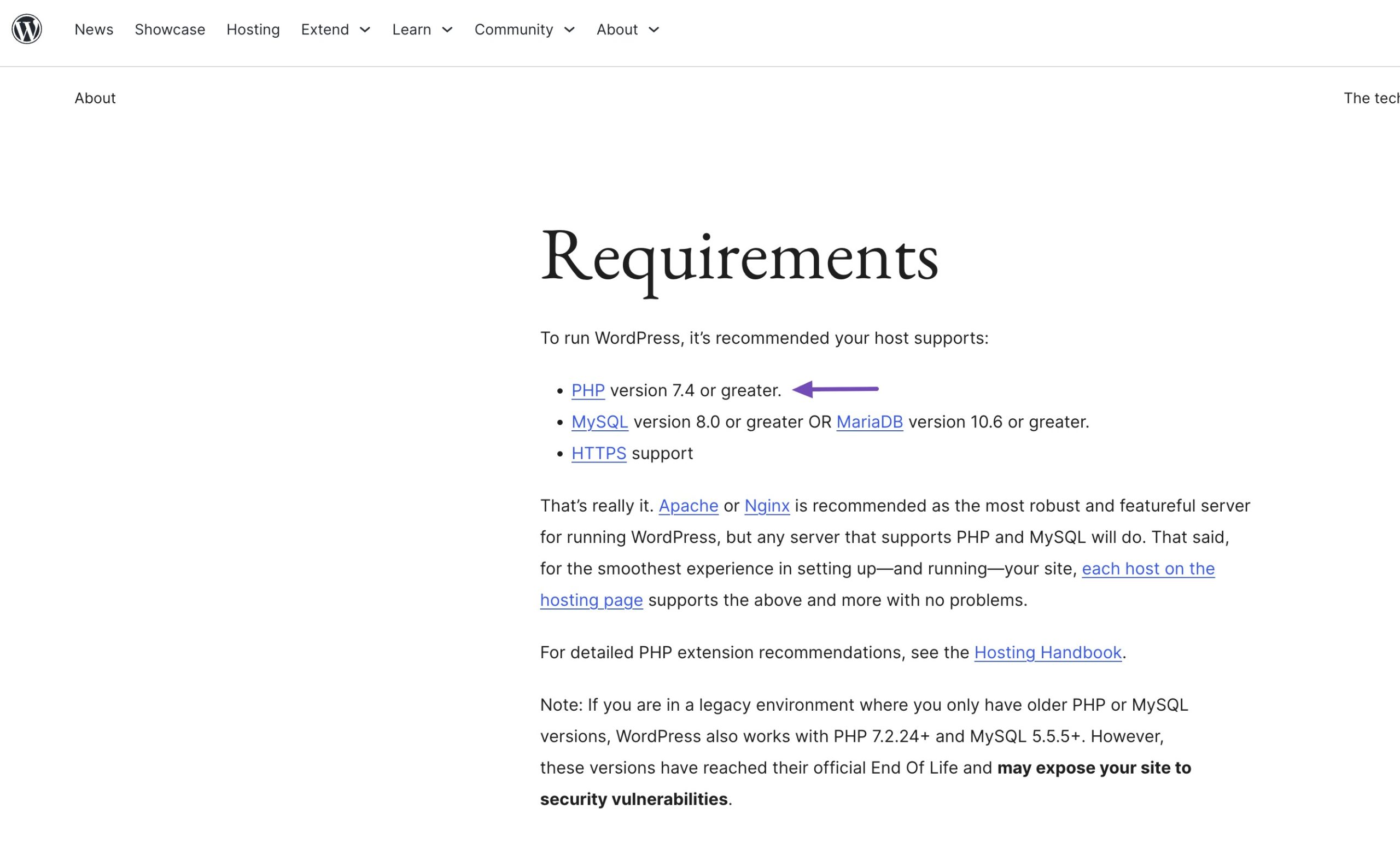Expand the About menu chevron
Screen dimensions: 1400x849
654,30
